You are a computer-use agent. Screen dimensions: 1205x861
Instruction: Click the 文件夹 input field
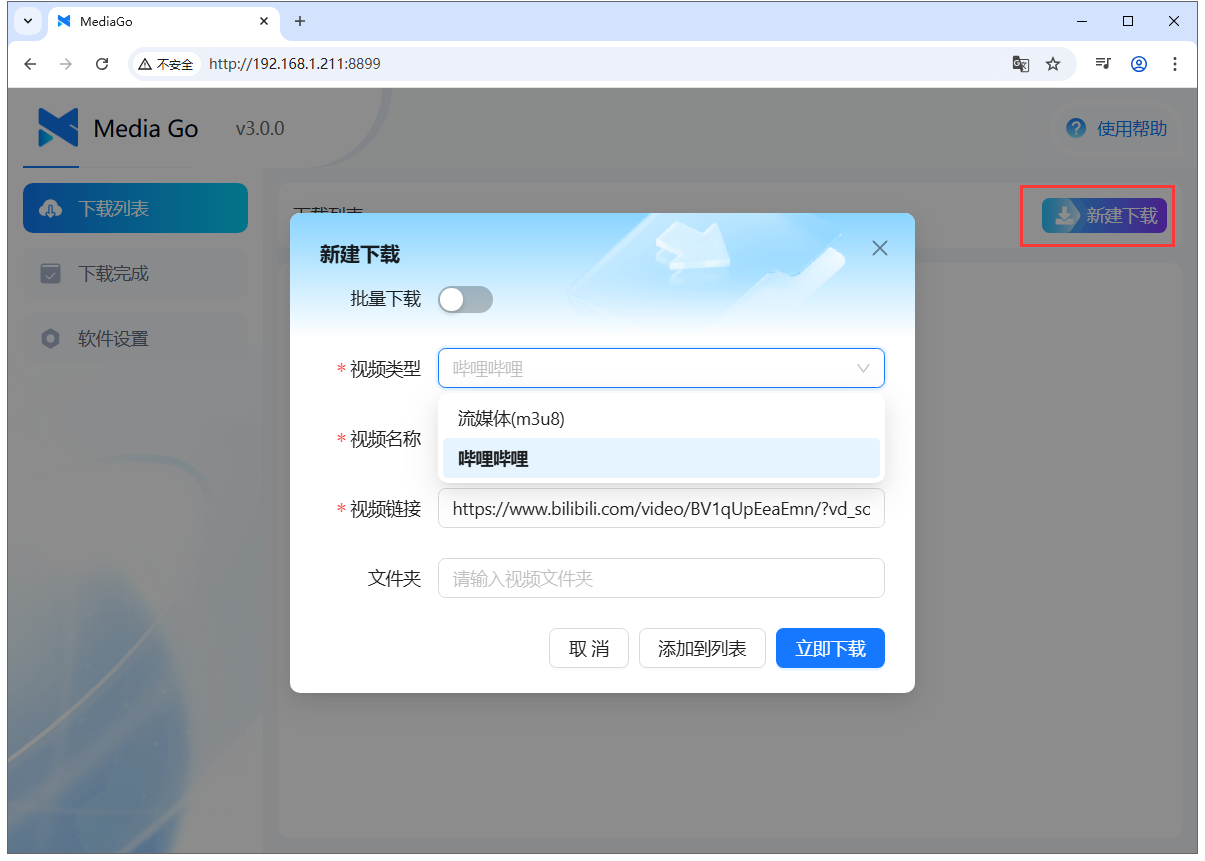[x=661, y=578]
